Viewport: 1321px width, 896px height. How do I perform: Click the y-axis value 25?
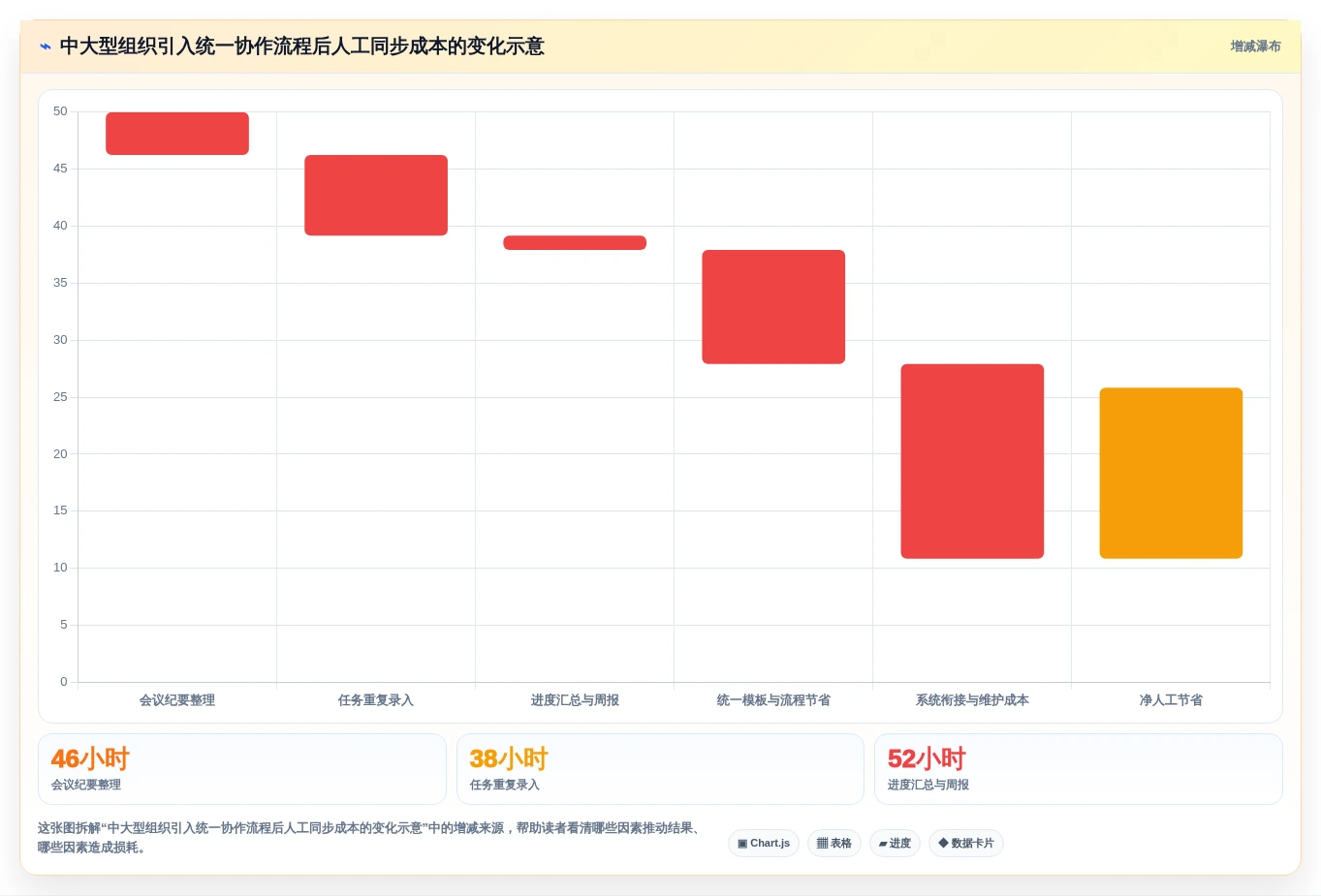60,397
